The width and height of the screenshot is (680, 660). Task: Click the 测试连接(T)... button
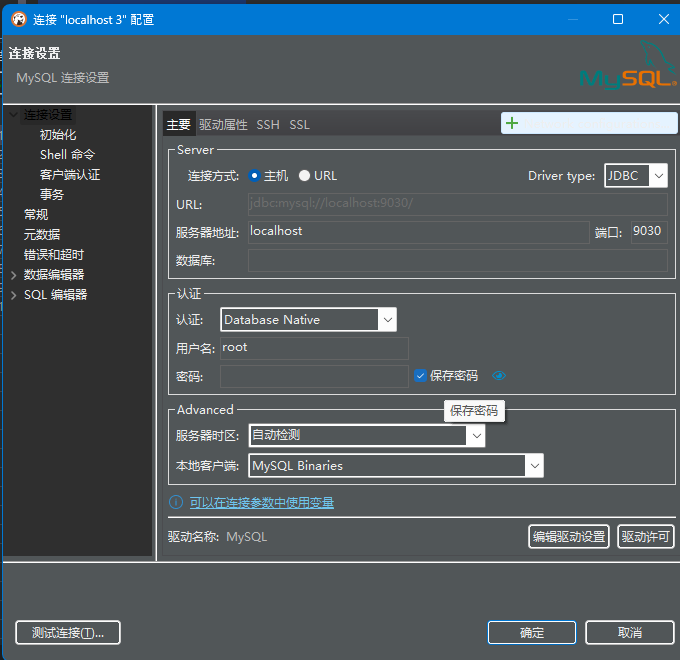tap(68, 633)
